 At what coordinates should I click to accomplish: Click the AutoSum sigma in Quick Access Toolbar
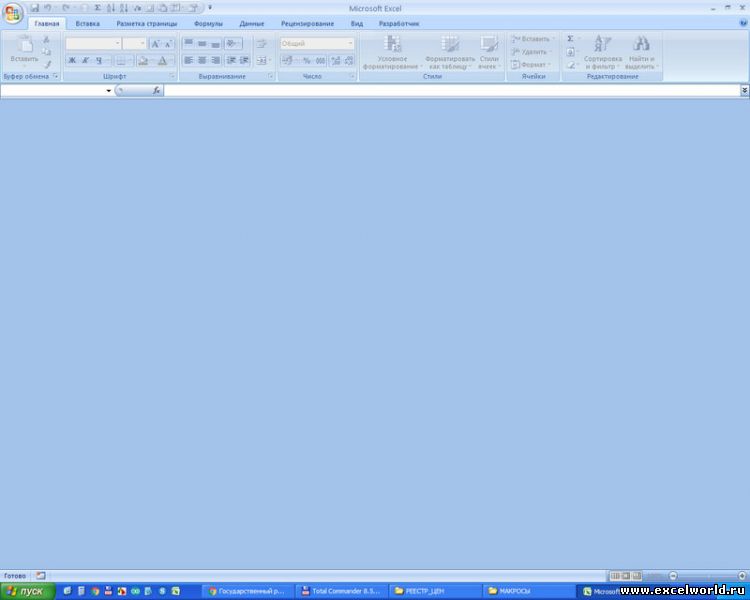point(97,8)
